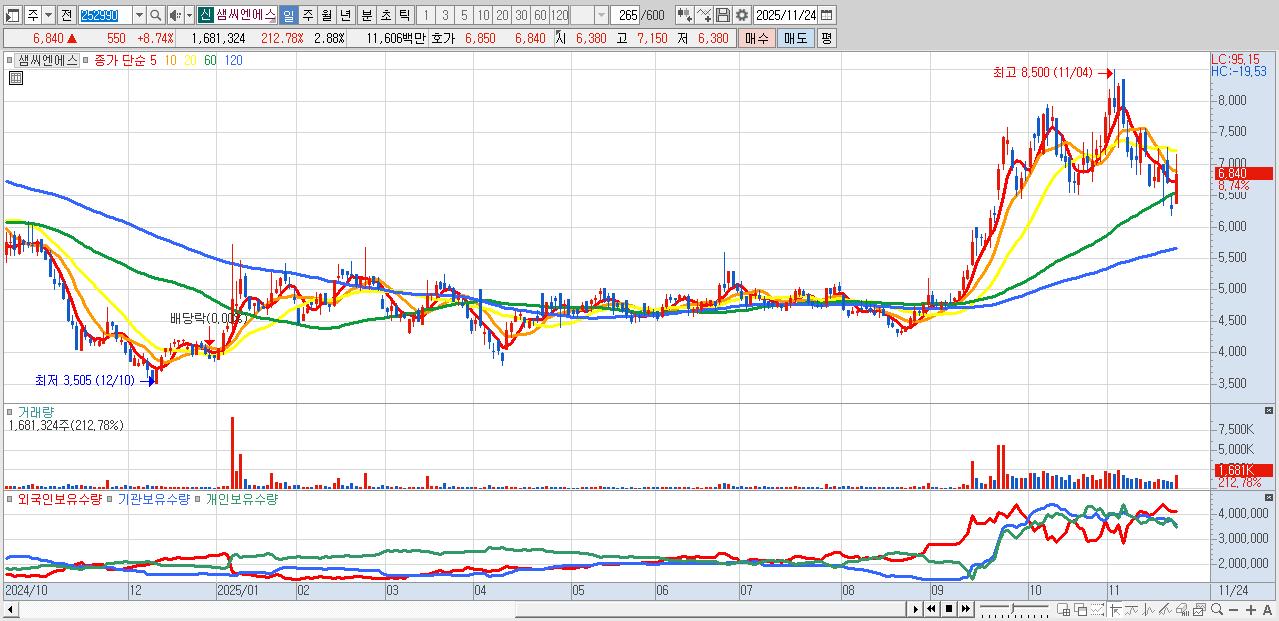The height and width of the screenshot is (621, 1279).
Task: Select the 1 interval tab
Action: coord(425,15)
